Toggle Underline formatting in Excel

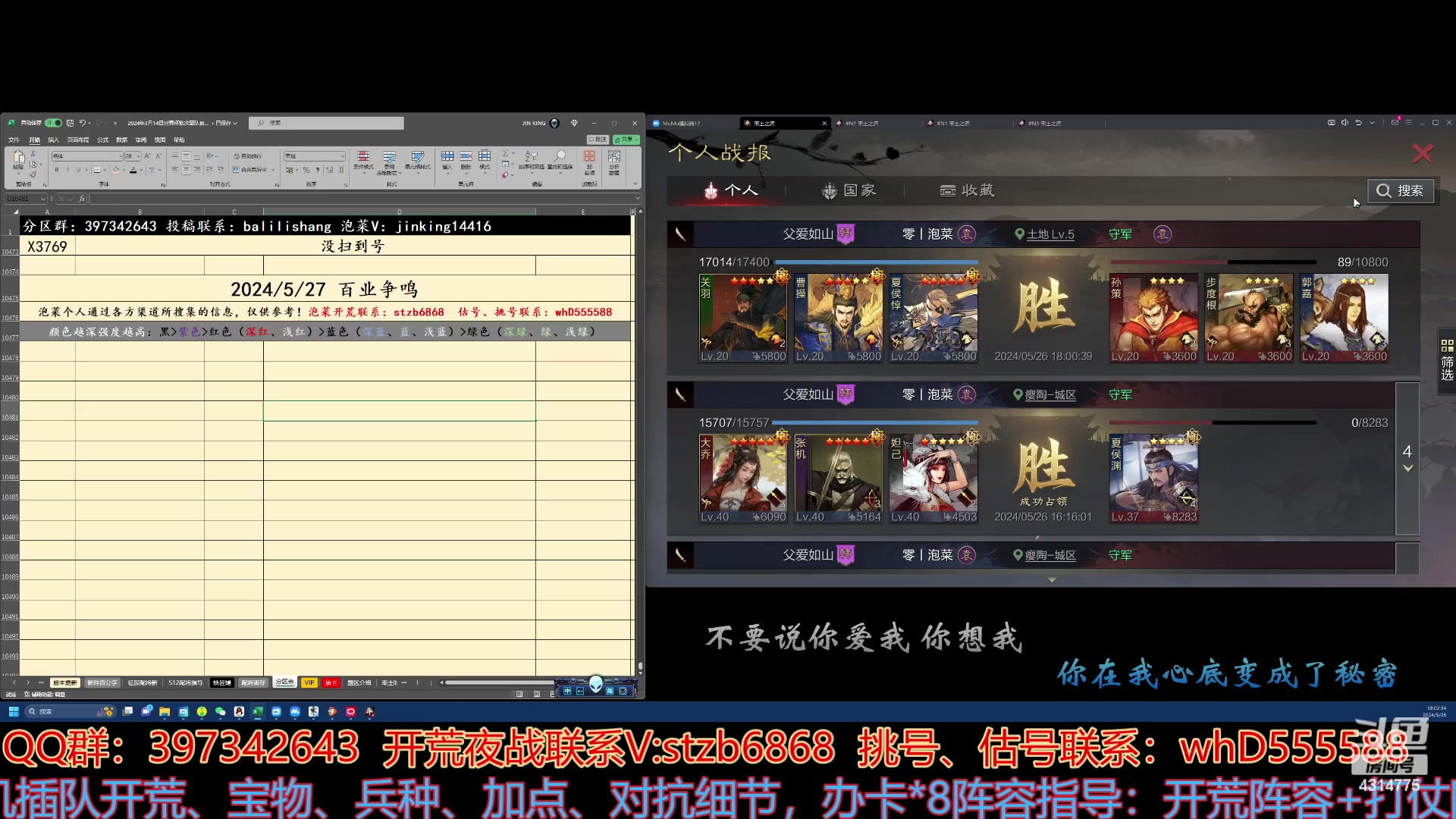click(78, 170)
